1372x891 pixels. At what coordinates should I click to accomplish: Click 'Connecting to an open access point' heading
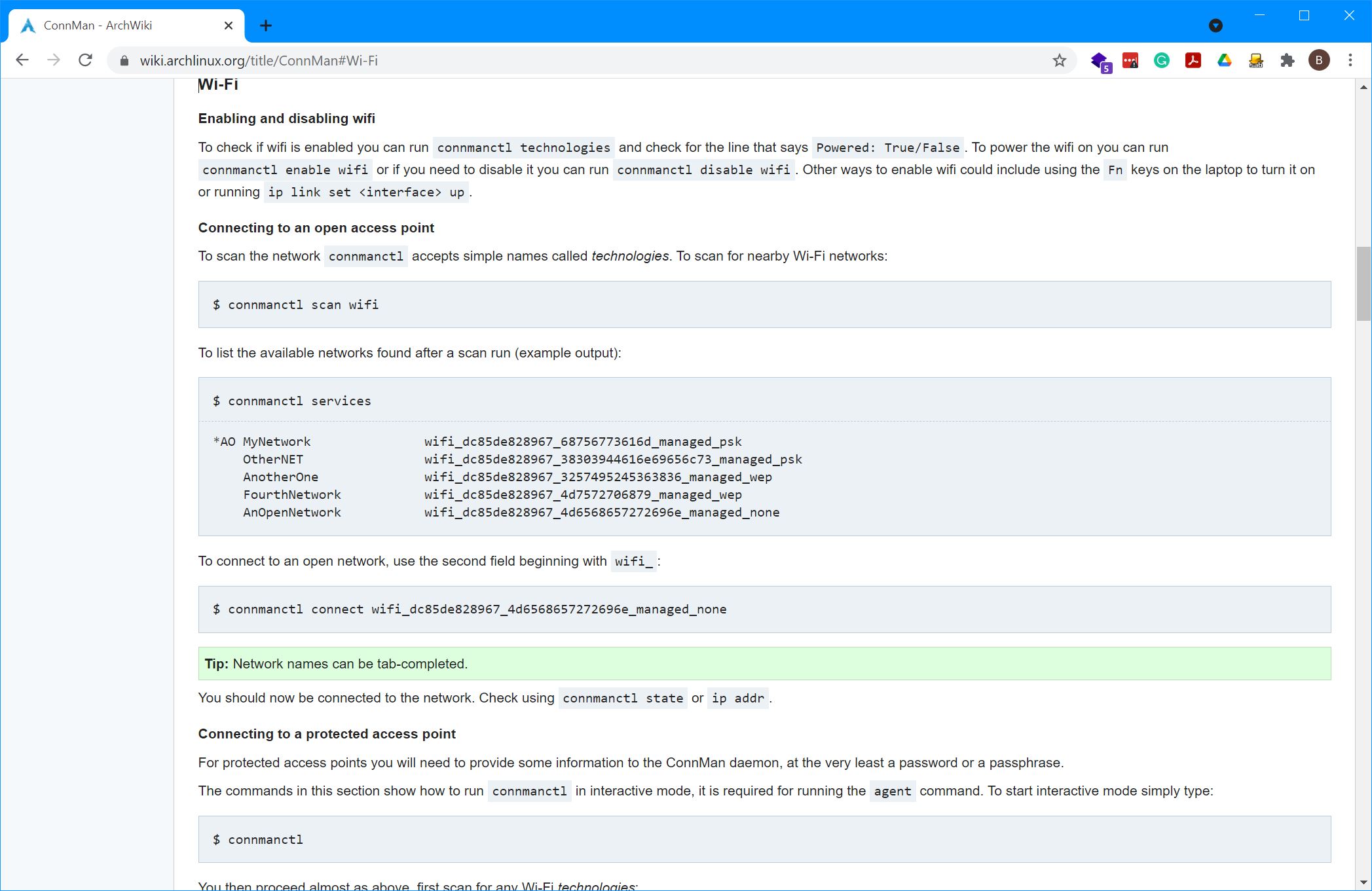coord(316,228)
